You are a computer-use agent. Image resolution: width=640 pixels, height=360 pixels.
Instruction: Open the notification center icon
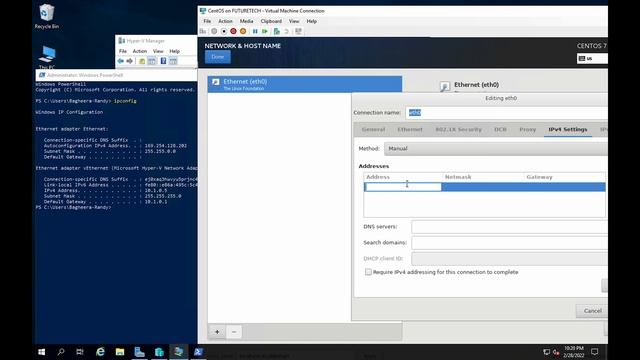tap(595, 352)
